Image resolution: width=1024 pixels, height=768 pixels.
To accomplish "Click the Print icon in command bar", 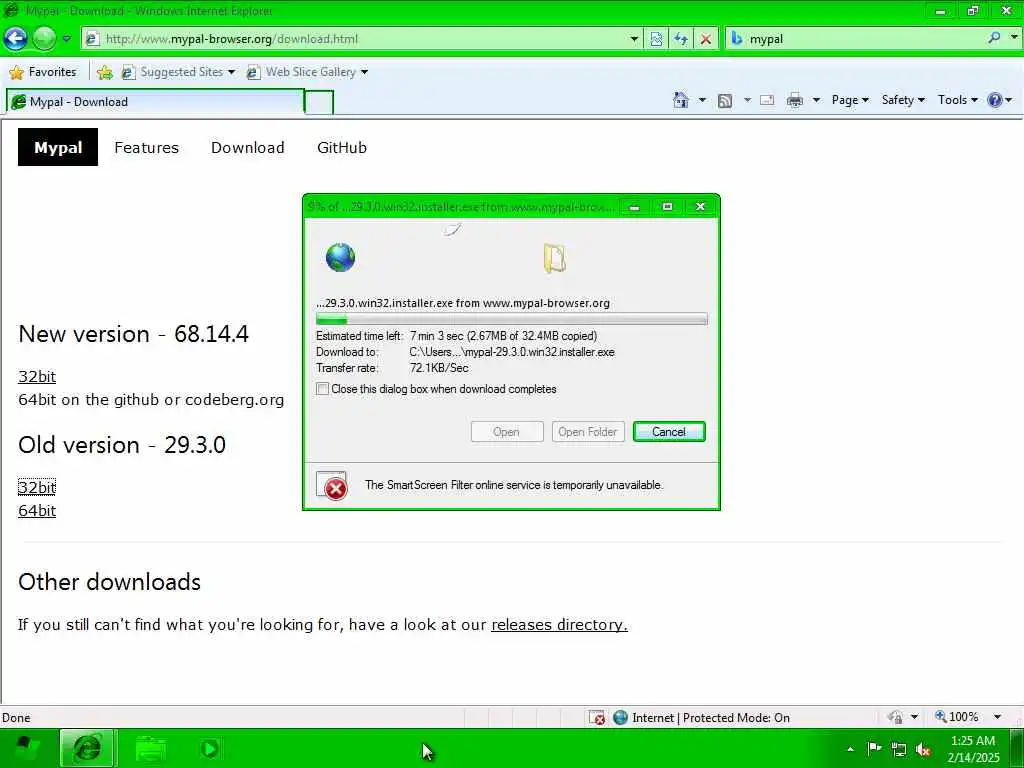I will (795, 100).
